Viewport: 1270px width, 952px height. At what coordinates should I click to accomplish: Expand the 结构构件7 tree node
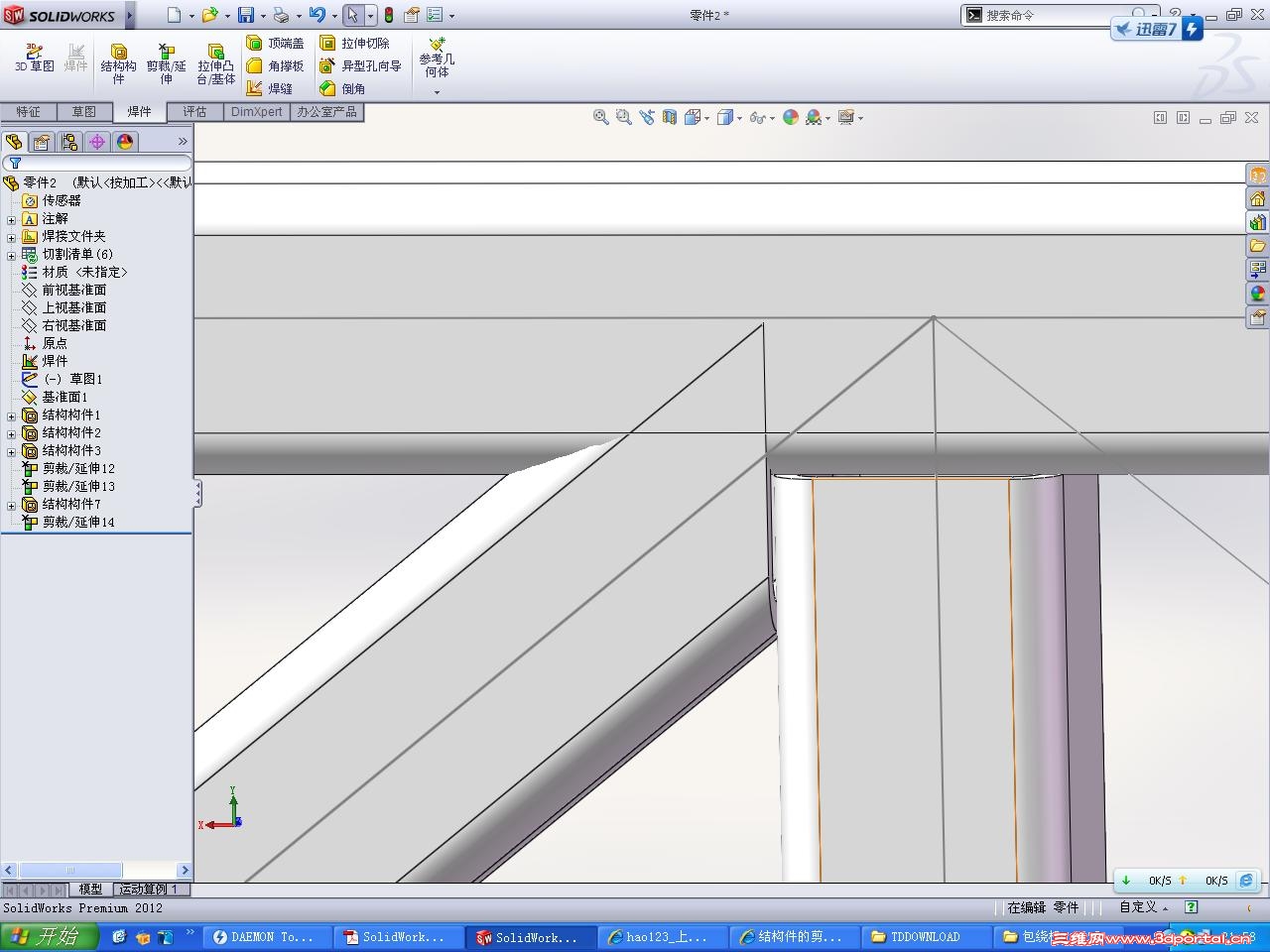[x=12, y=505]
